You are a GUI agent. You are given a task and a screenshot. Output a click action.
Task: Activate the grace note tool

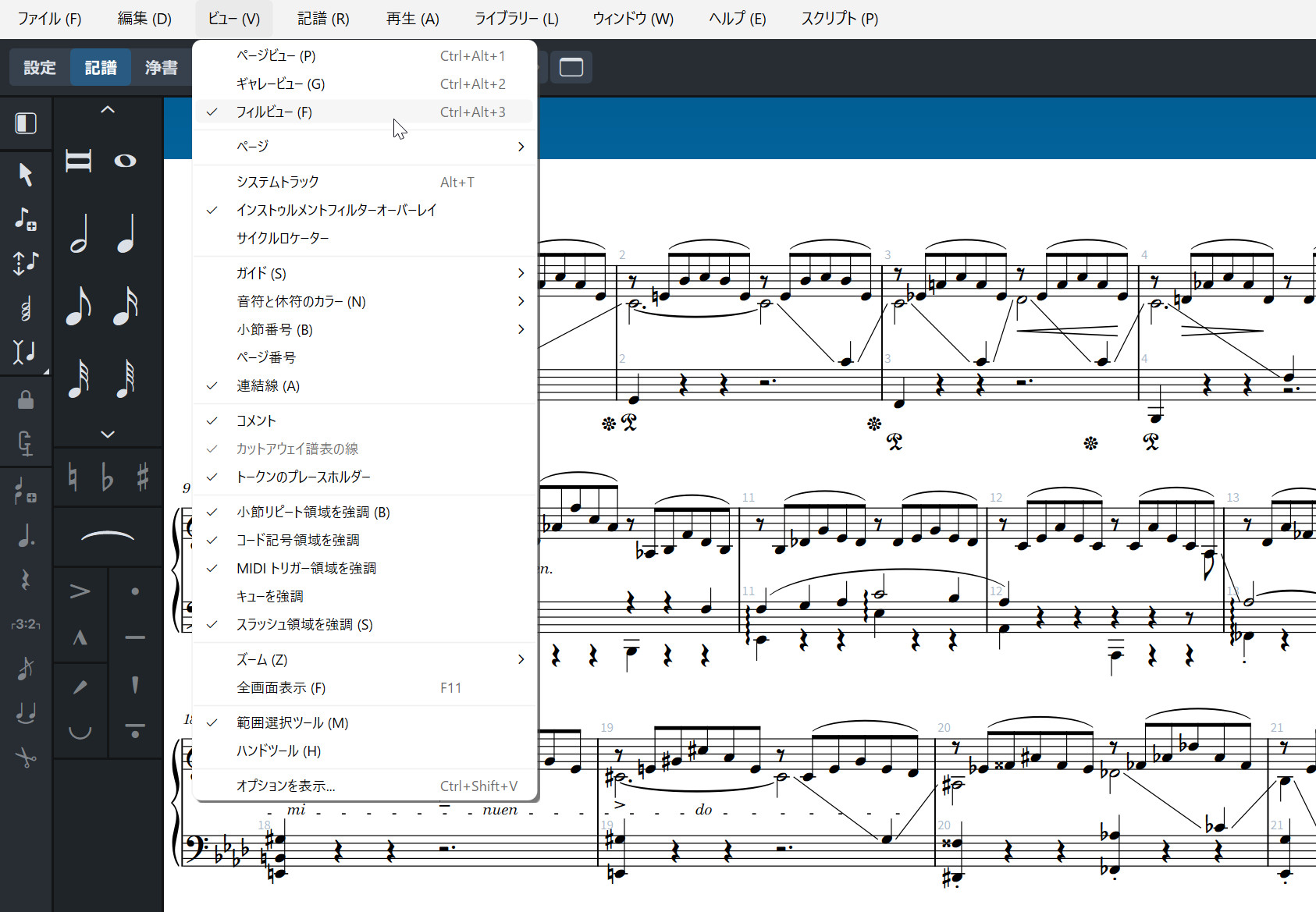[x=26, y=668]
